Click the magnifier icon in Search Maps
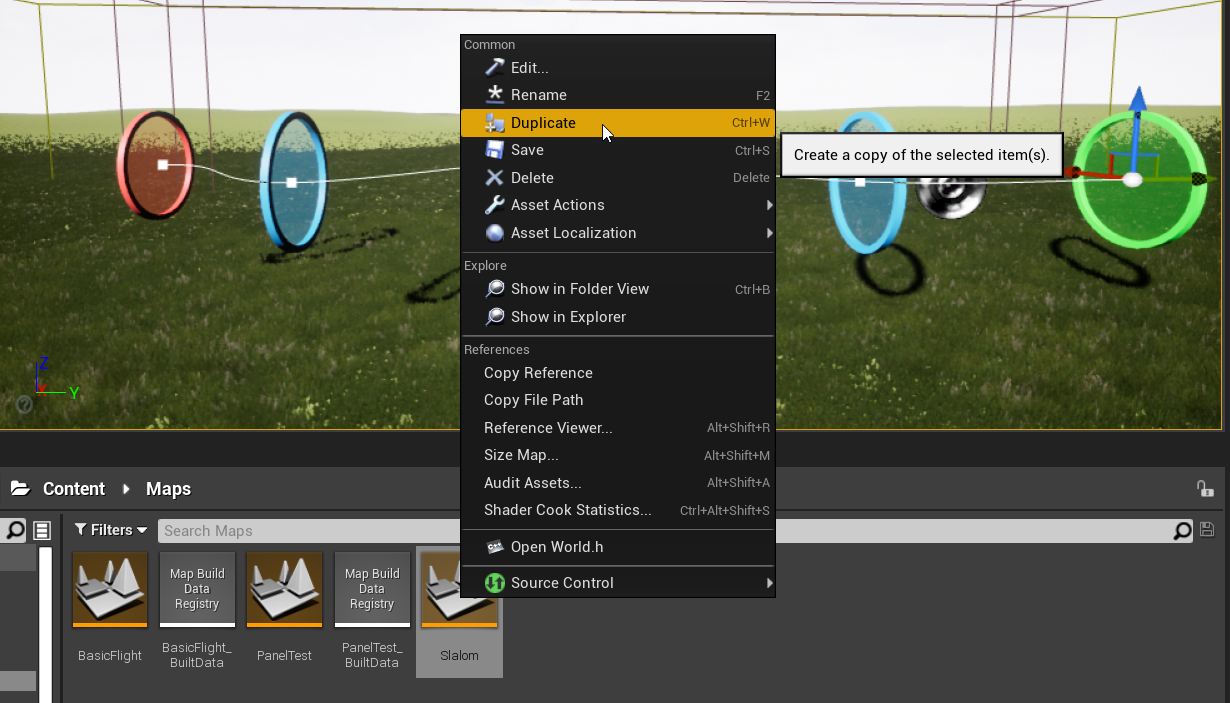The height and width of the screenshot is (703, 1230). click(x=1183, y=531)
